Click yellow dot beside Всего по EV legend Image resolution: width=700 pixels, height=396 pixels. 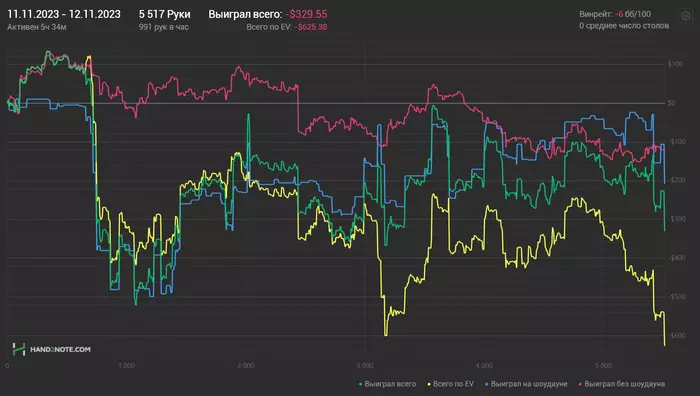(x=429, y=384)
